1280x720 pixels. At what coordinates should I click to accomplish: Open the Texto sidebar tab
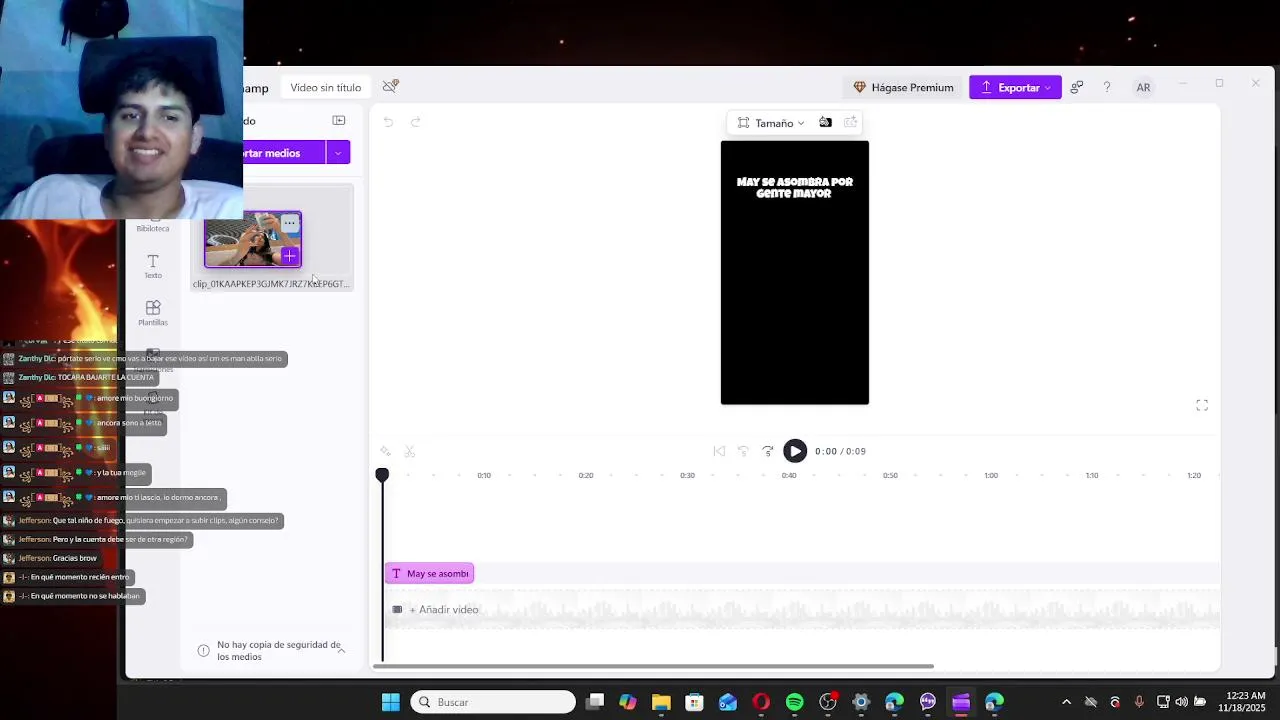[x=153, y=266]
